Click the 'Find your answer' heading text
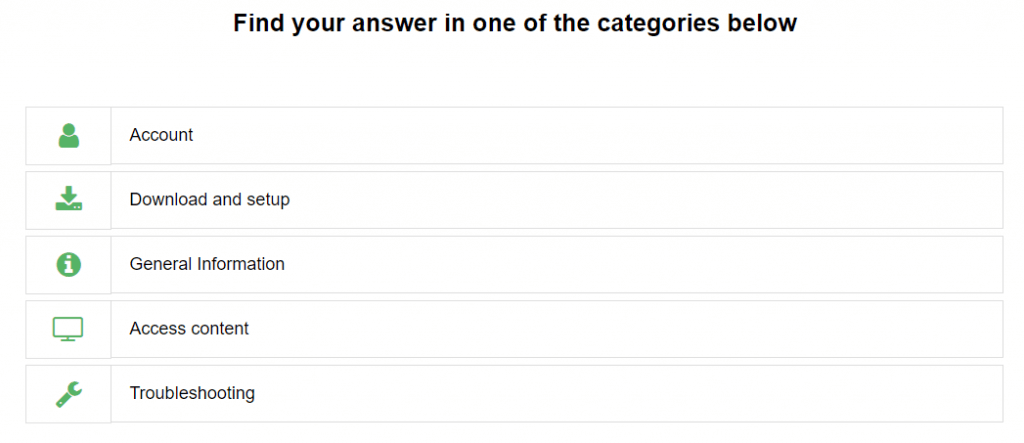 tap(515, 24)
